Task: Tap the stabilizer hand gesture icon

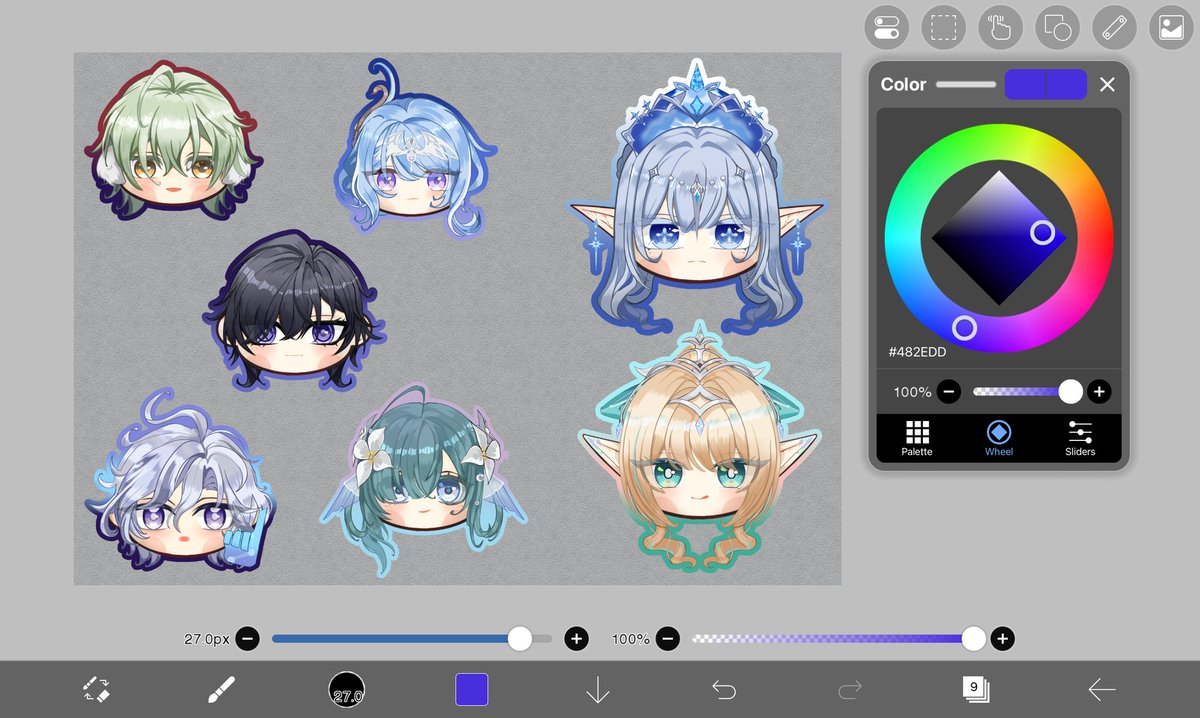Action: click(1000, 27)
